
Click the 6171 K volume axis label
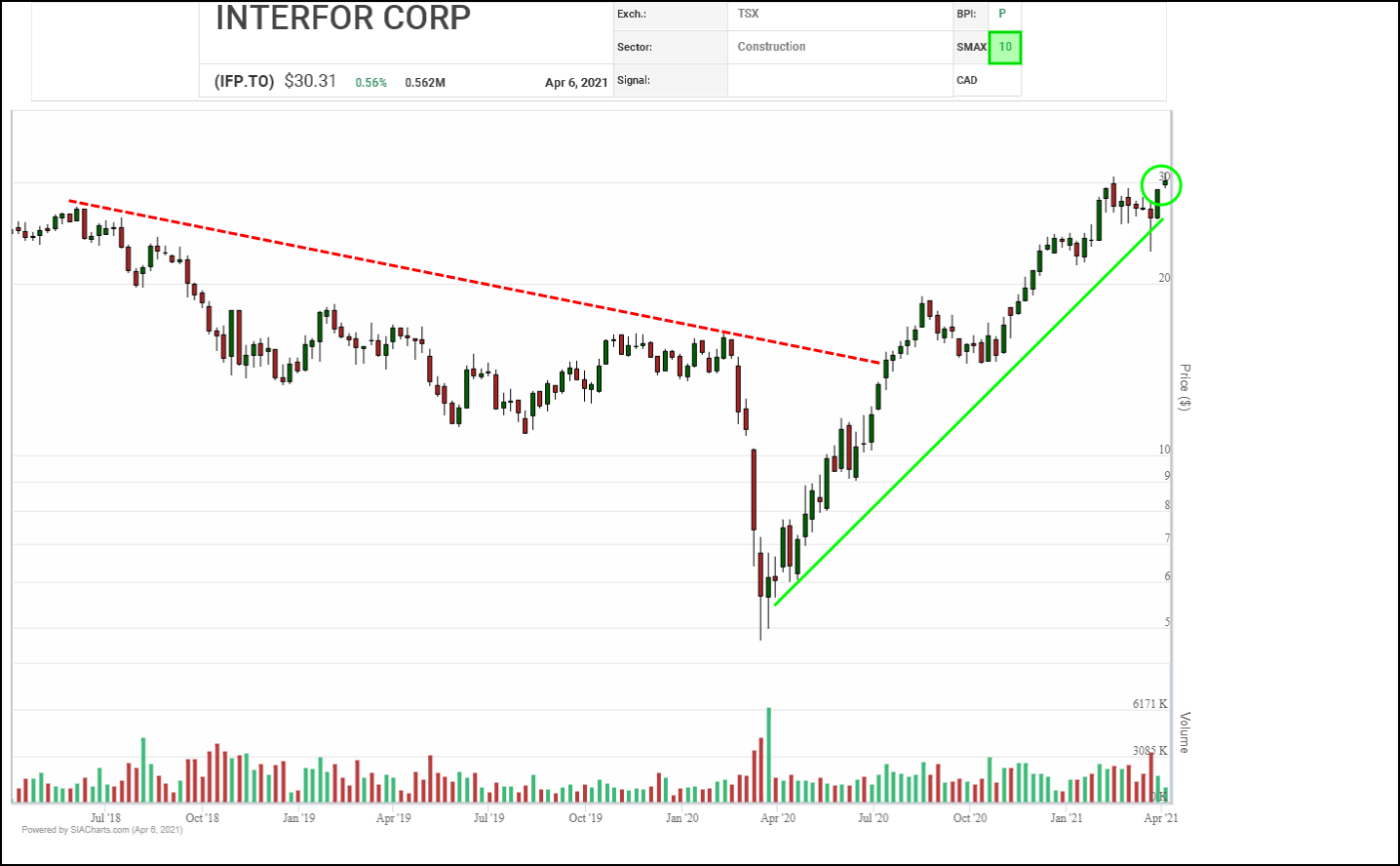[x=1149, y=704]
